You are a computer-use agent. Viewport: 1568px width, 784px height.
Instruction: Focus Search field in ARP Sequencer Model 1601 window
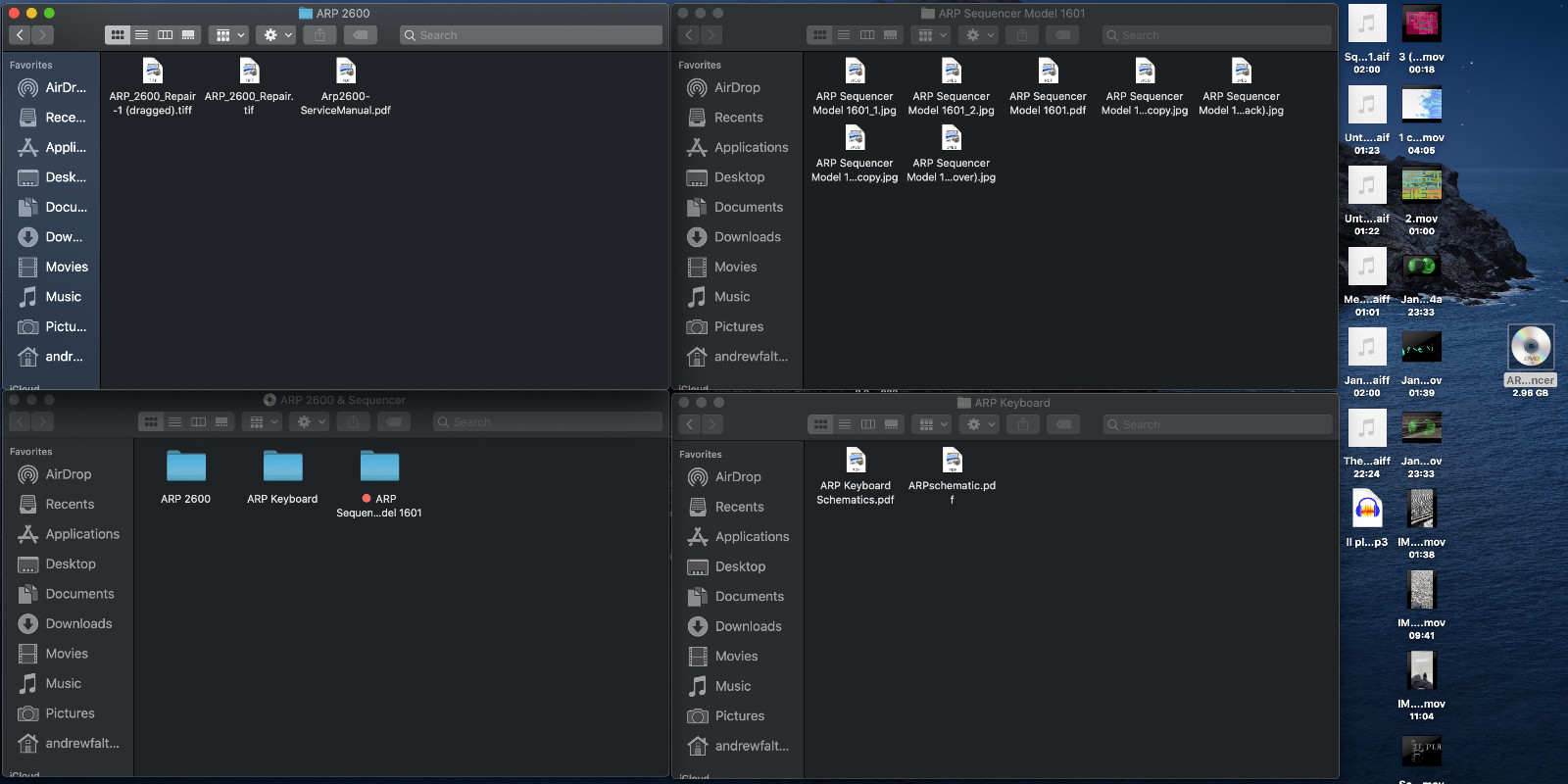click(1217, 35)
